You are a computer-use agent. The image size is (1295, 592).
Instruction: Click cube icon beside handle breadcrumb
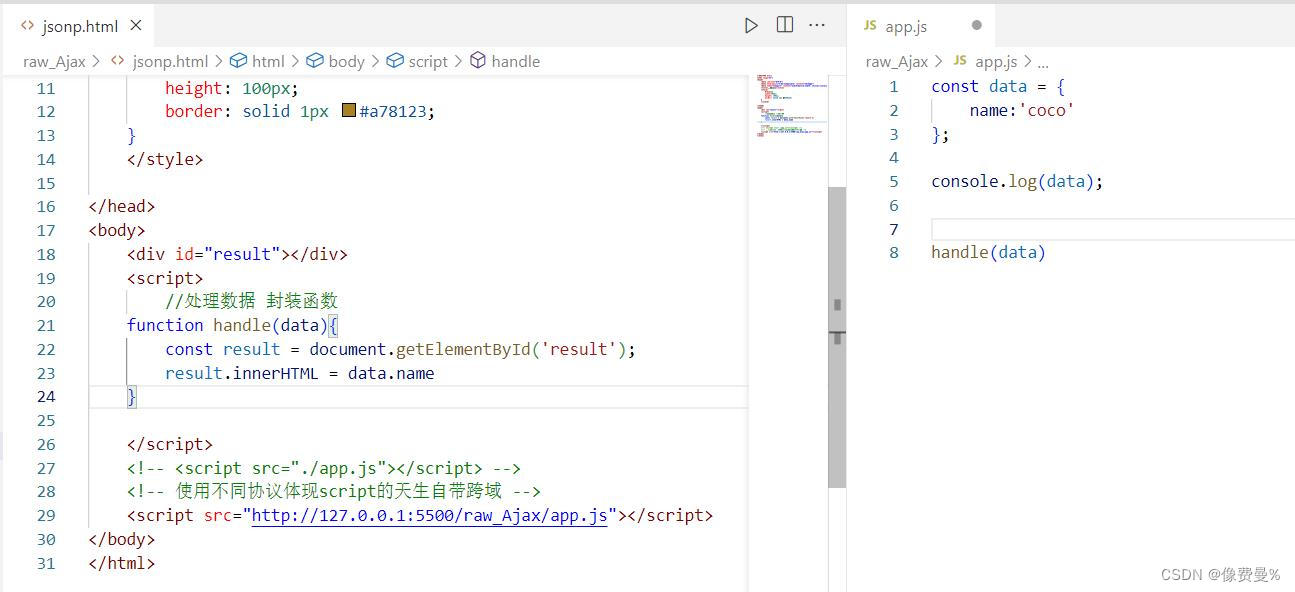[x=478, y=61]
